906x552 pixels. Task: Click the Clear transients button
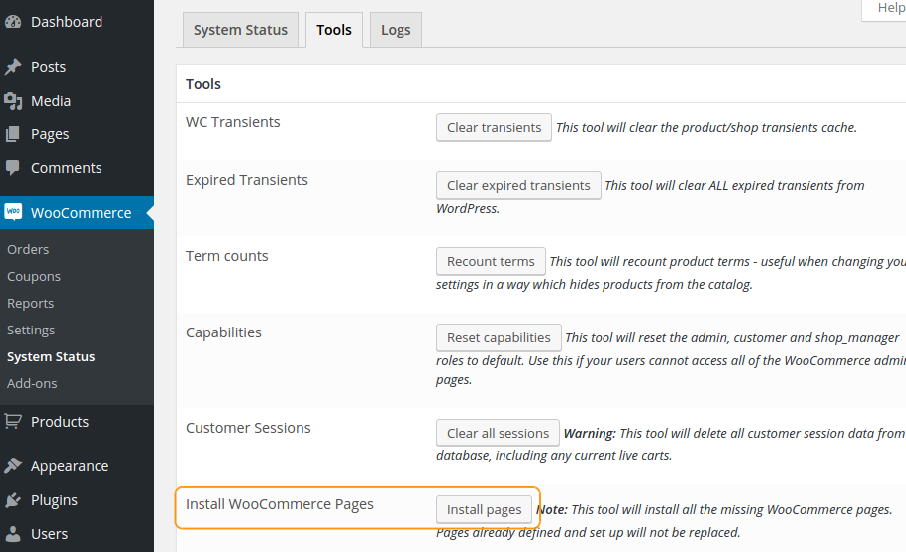point(494,127)
